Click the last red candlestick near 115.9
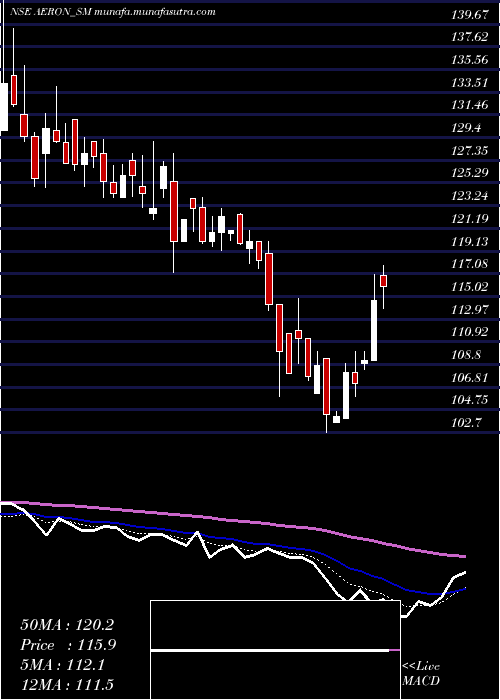Screen dimensions: 500x700 click(383, 281)
